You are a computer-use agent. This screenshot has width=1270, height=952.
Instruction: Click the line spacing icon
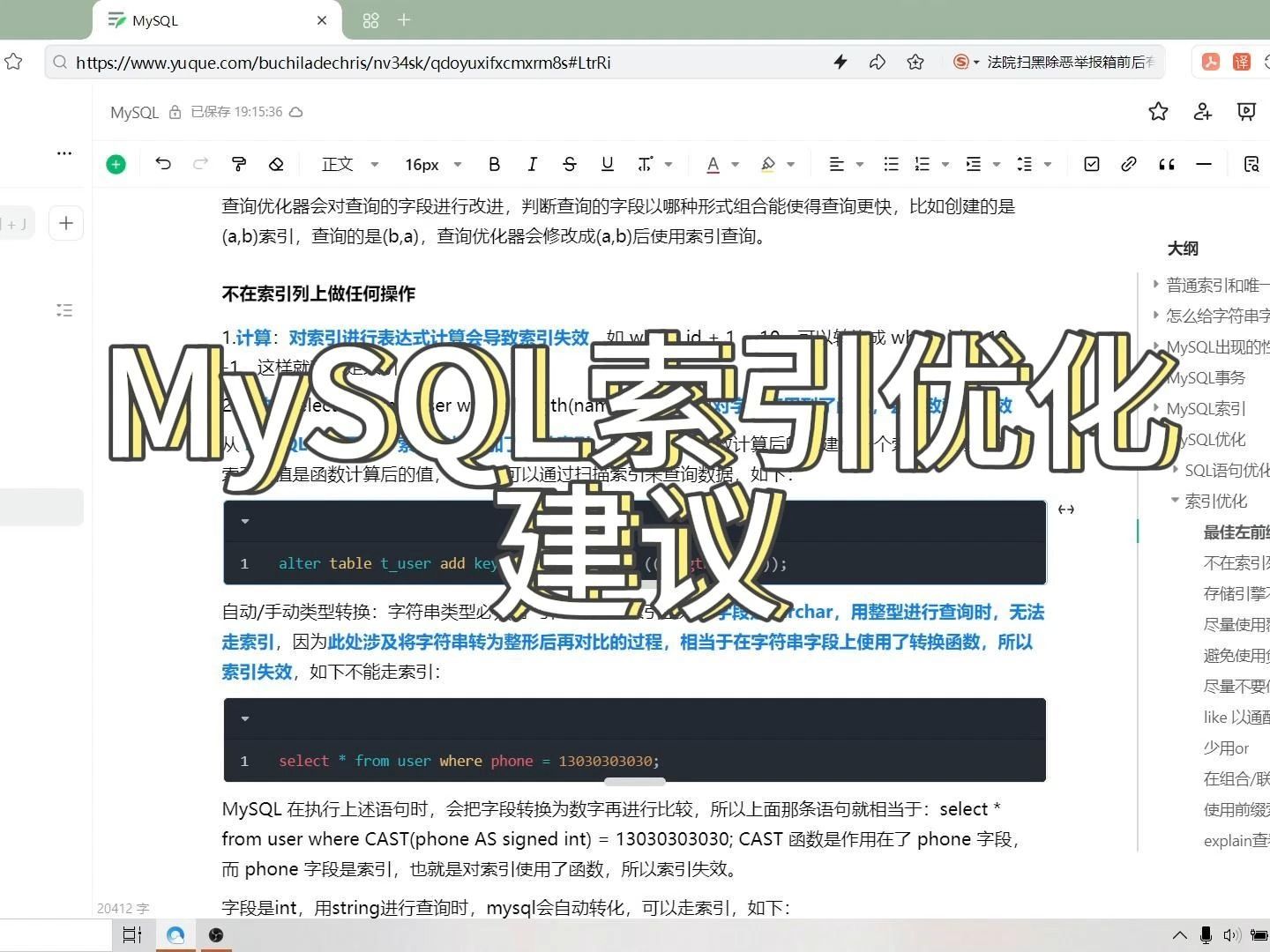[1025, 164]
